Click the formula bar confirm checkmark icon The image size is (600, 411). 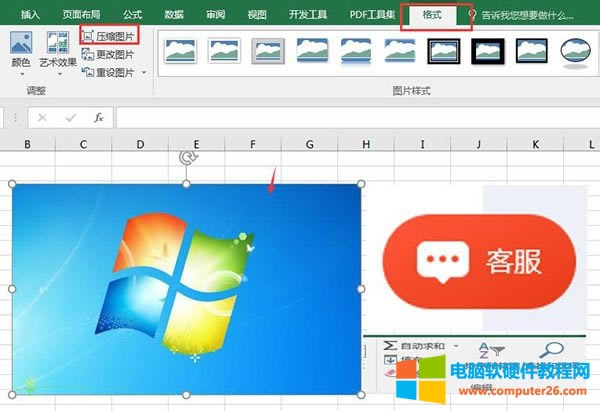pyautogui.click(x=71, y=117)
